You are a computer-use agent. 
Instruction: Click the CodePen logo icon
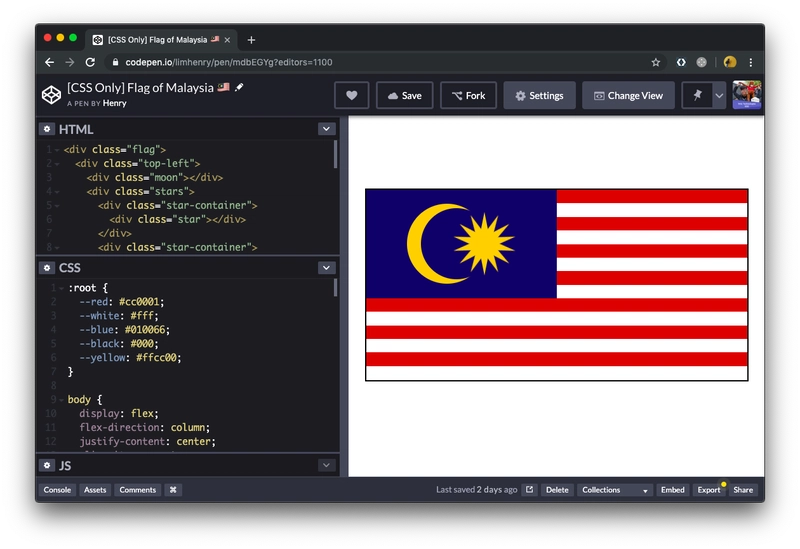point(52,95)
